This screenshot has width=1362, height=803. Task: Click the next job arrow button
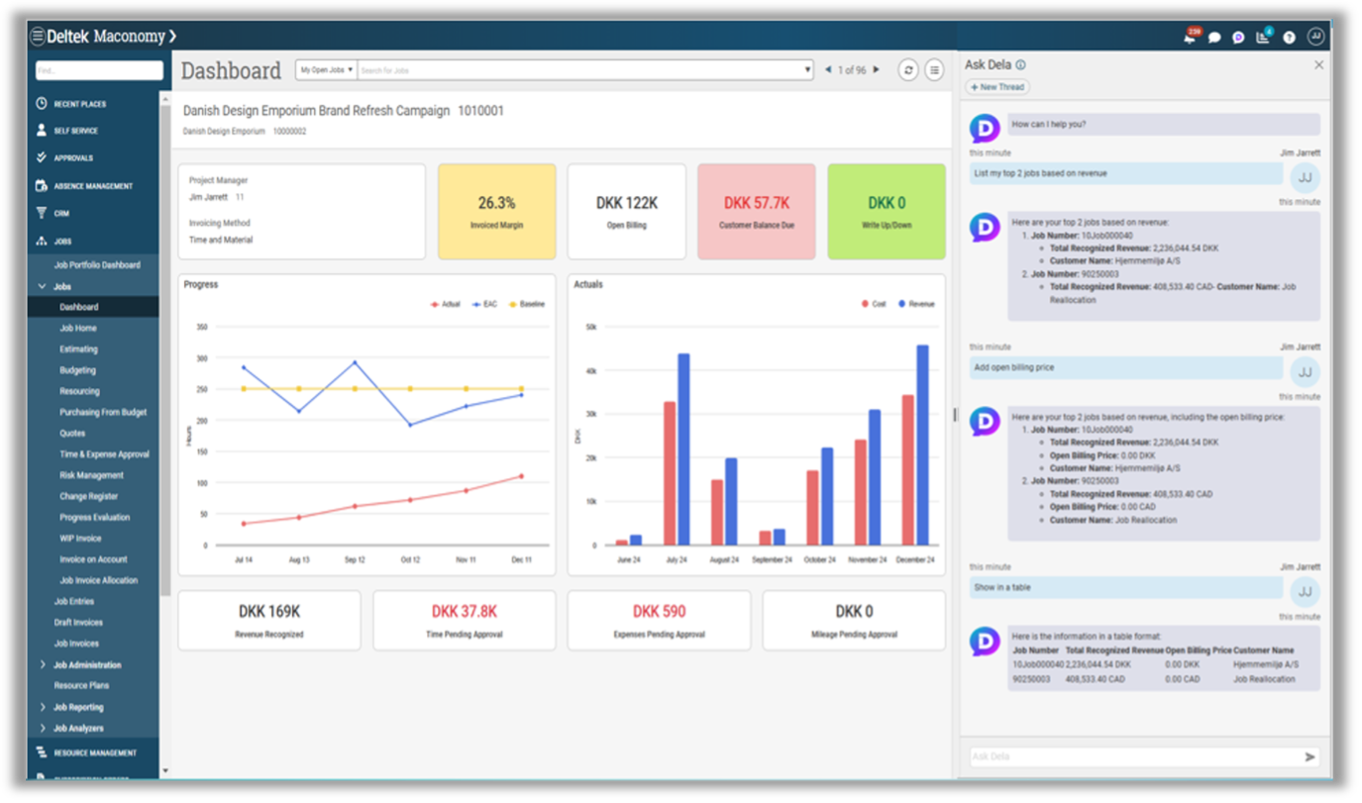(875, 70)
